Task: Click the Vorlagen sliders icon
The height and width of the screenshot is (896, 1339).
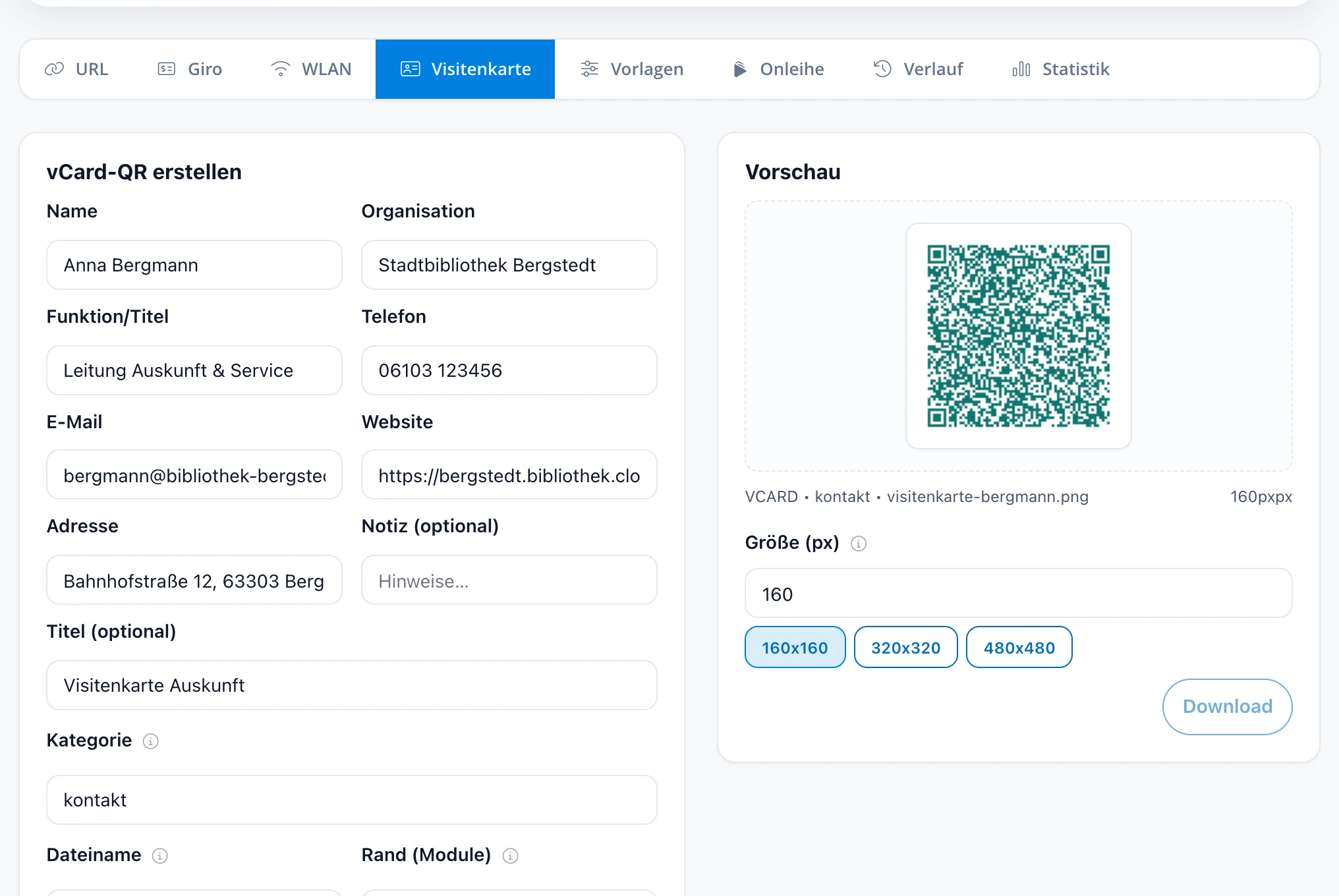Action: [x=590, y=69]
